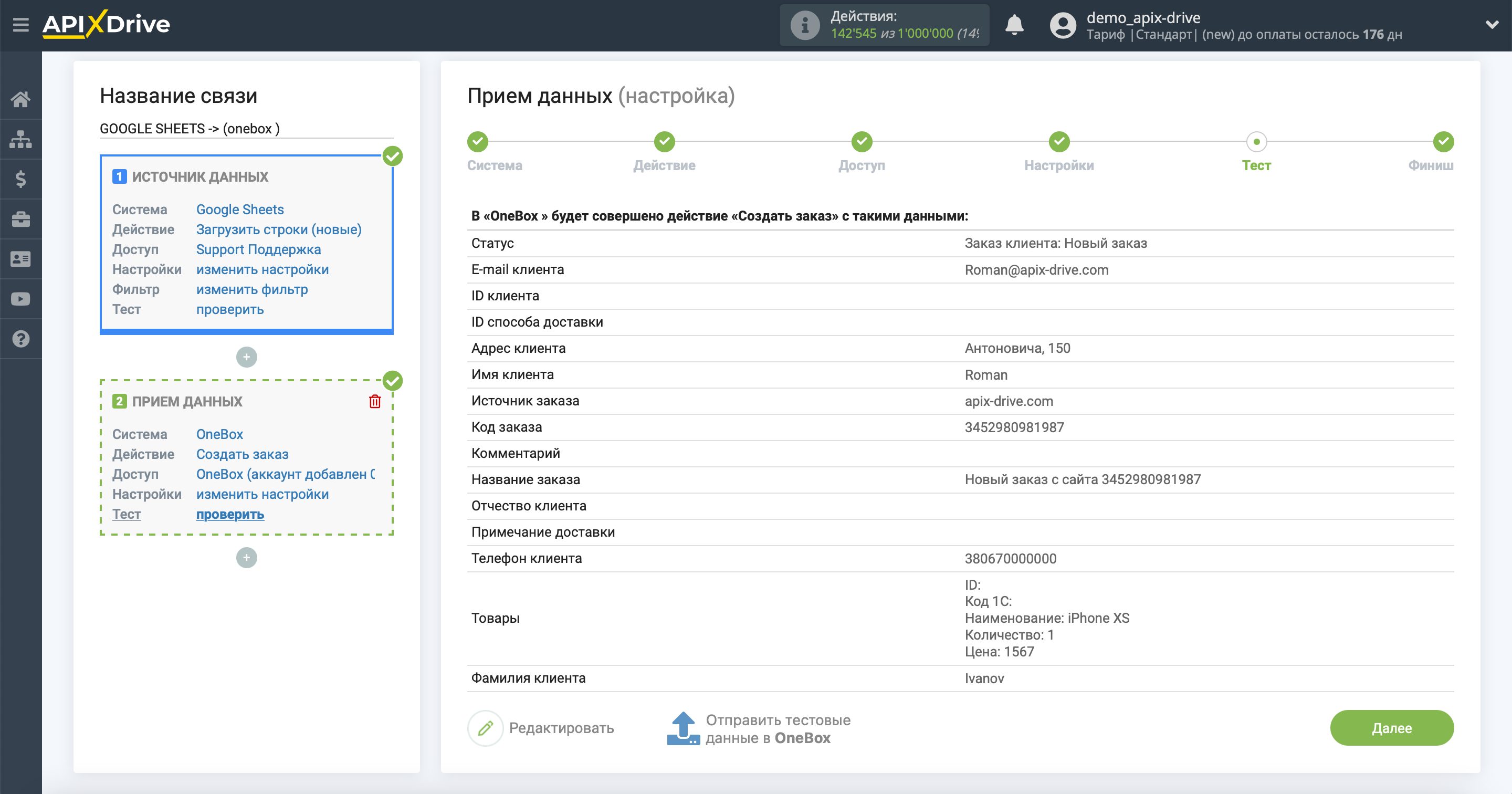Click the ApiX-Drive logo
The image size is (1512, 794).
[x=106, y=25]
